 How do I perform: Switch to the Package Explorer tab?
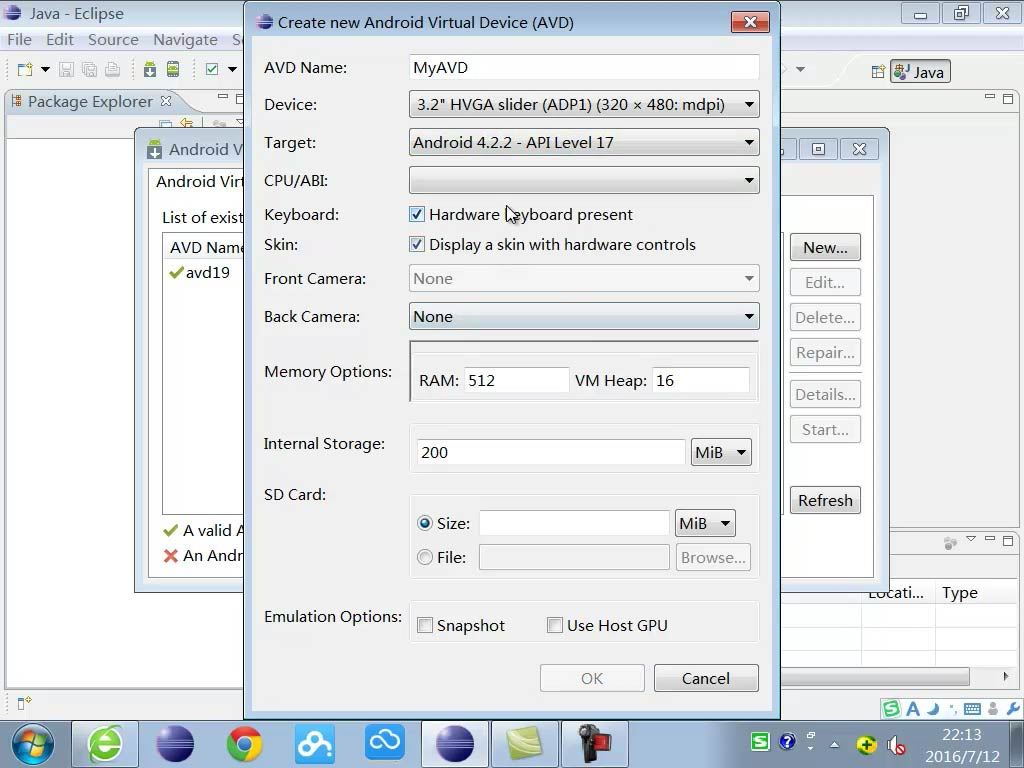tap(90, 101)
